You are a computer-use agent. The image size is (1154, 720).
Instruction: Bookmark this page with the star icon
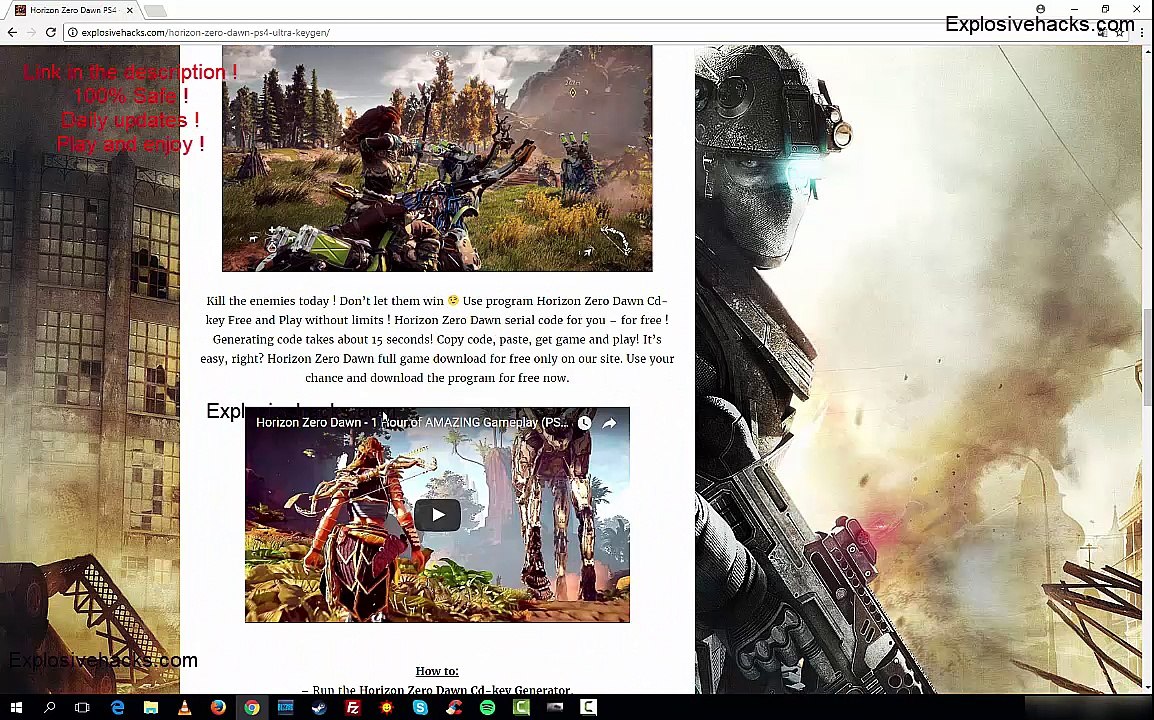coord(1119,33)
